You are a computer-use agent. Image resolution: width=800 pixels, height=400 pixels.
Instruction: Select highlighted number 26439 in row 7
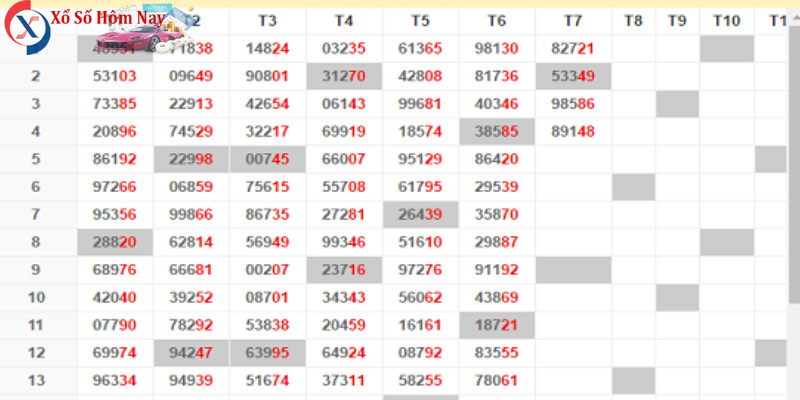pyautogui.click(x=420, y=213)
